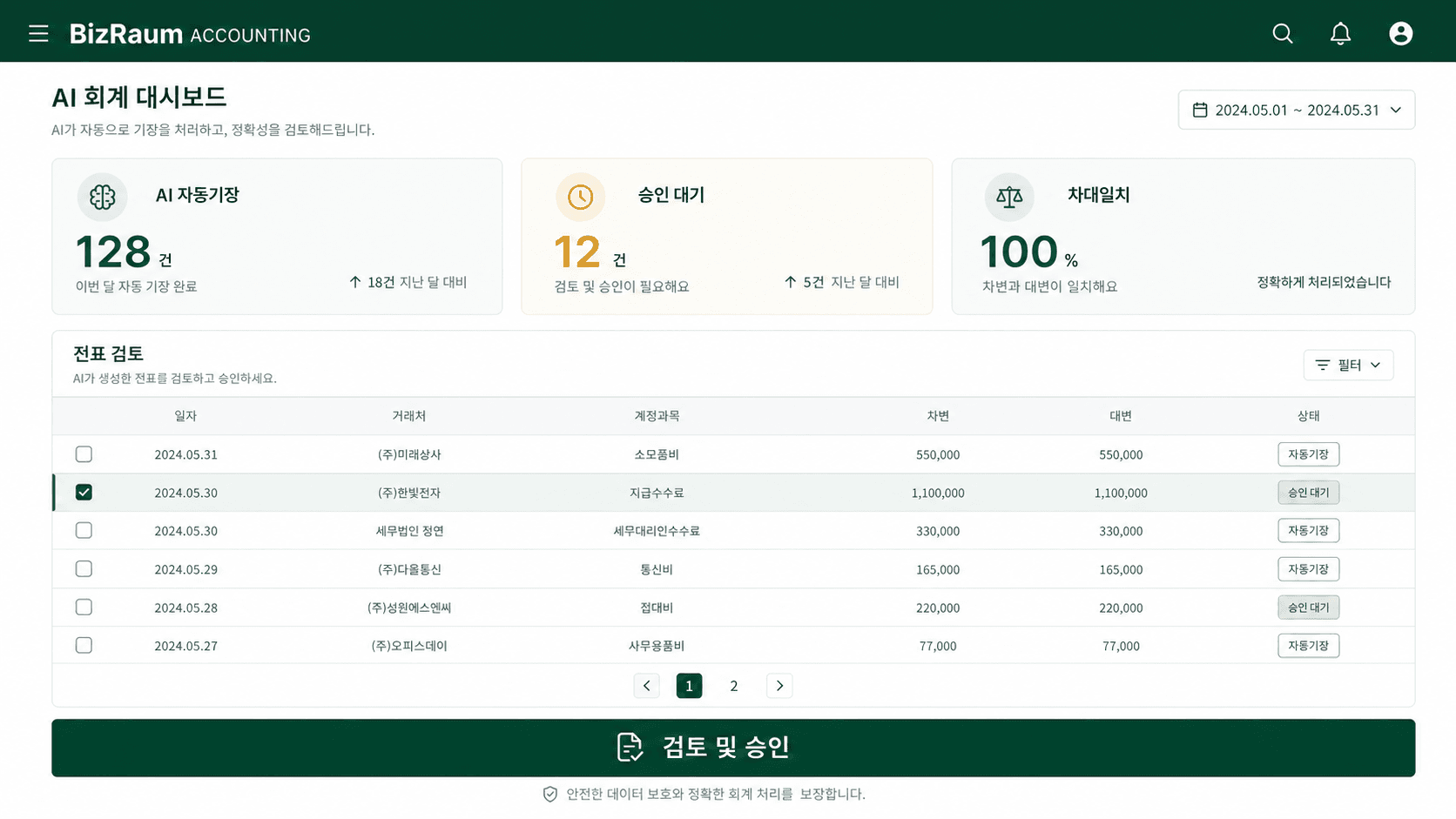The image size is (1456, 819).
Task: Click the 거래처 column header
Action: (x=409, y=416)
